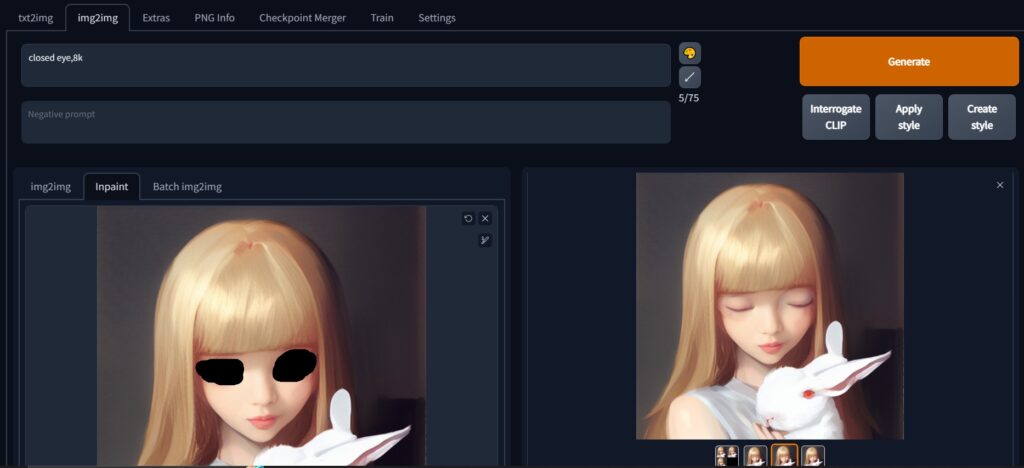Open the Settings tab
Screen dimensions: 1024x468
click(436, 18)
